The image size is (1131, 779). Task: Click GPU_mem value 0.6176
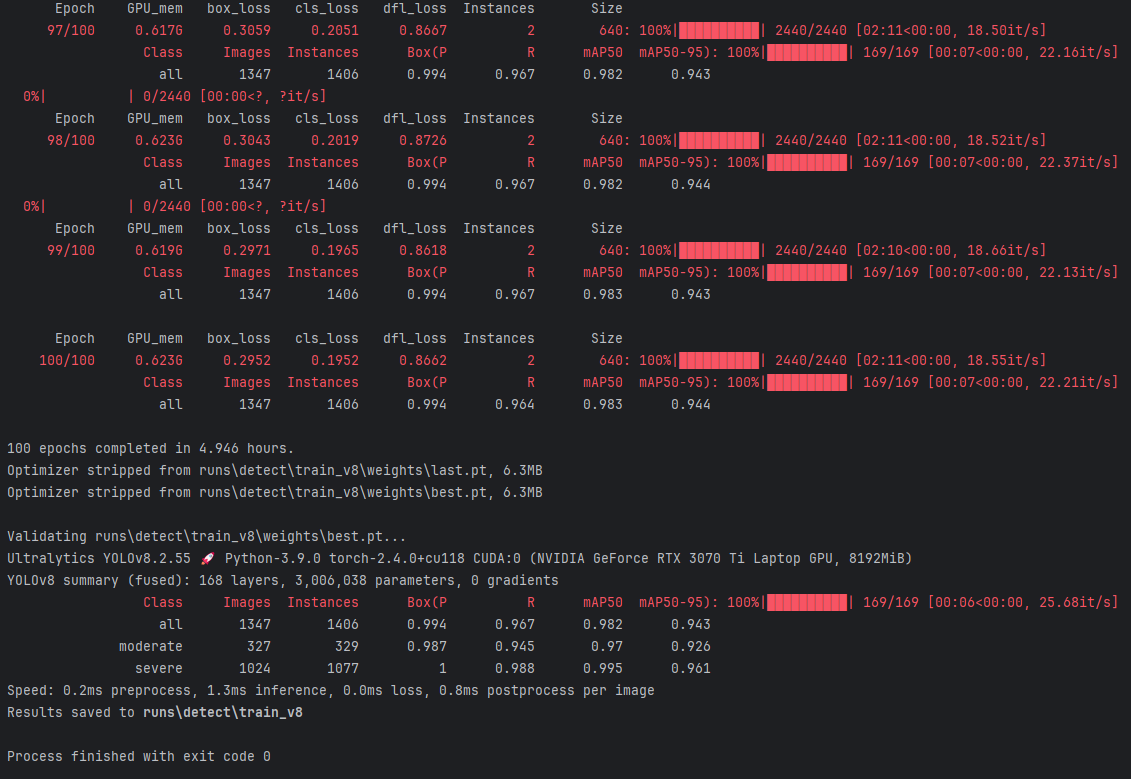pyautogui.click(x=159, y=30)
